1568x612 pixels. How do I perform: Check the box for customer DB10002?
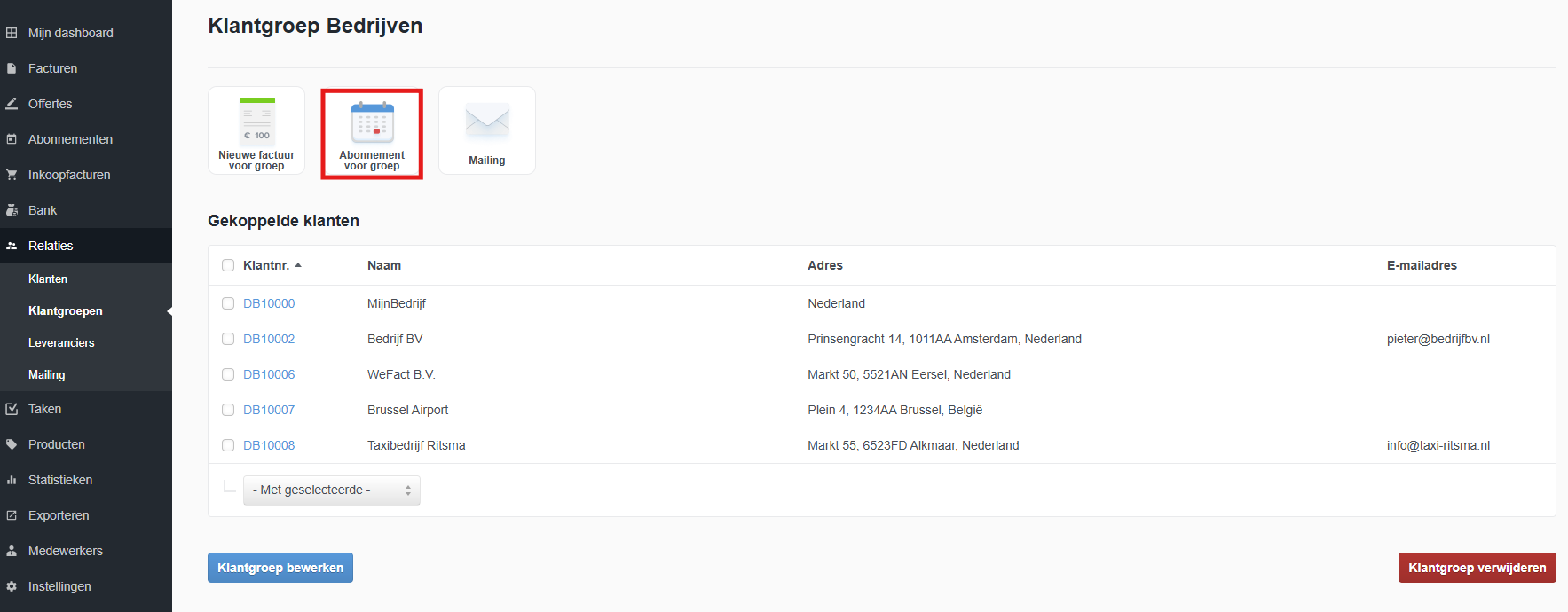228,339
